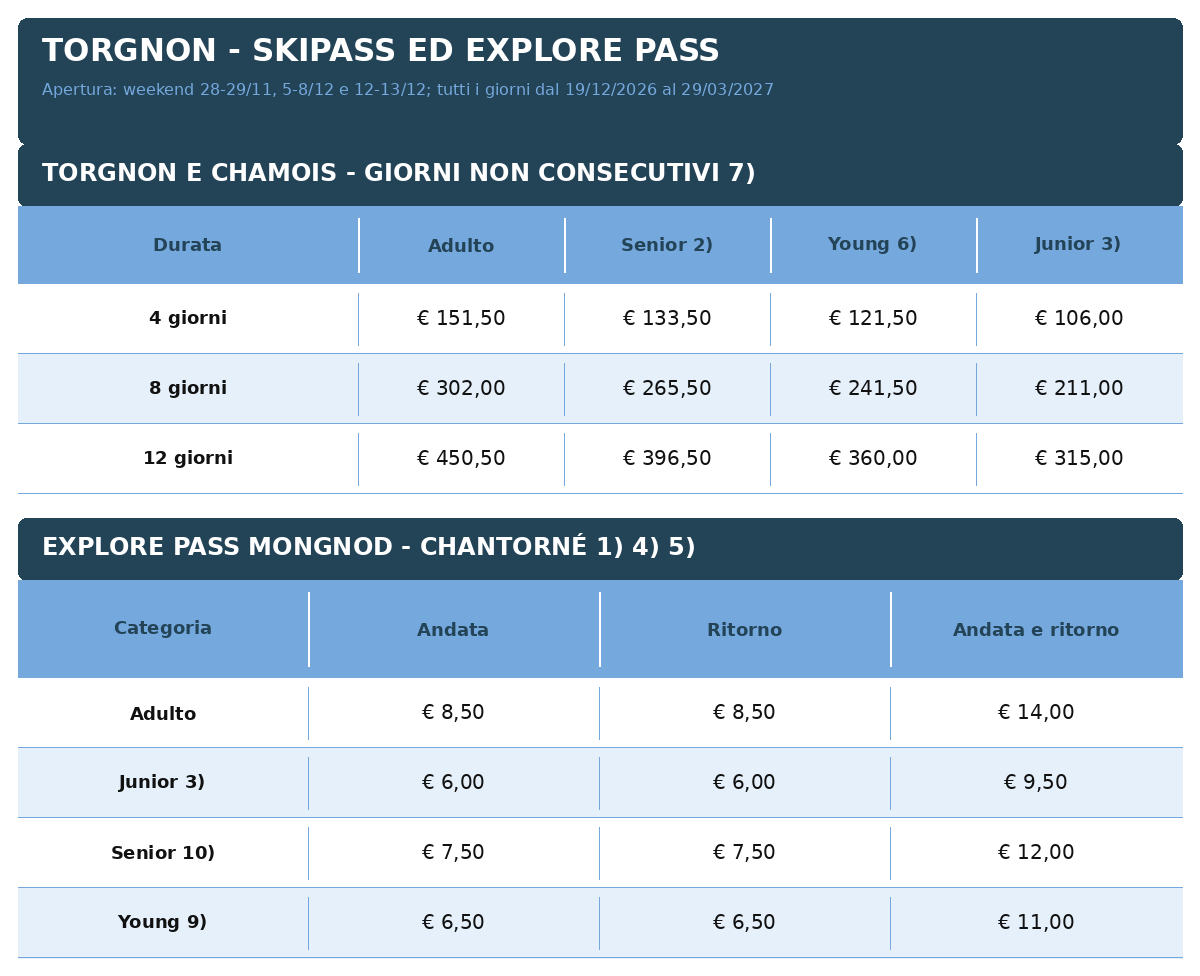Click the 12 giorni row label

[x=188, y=459]
